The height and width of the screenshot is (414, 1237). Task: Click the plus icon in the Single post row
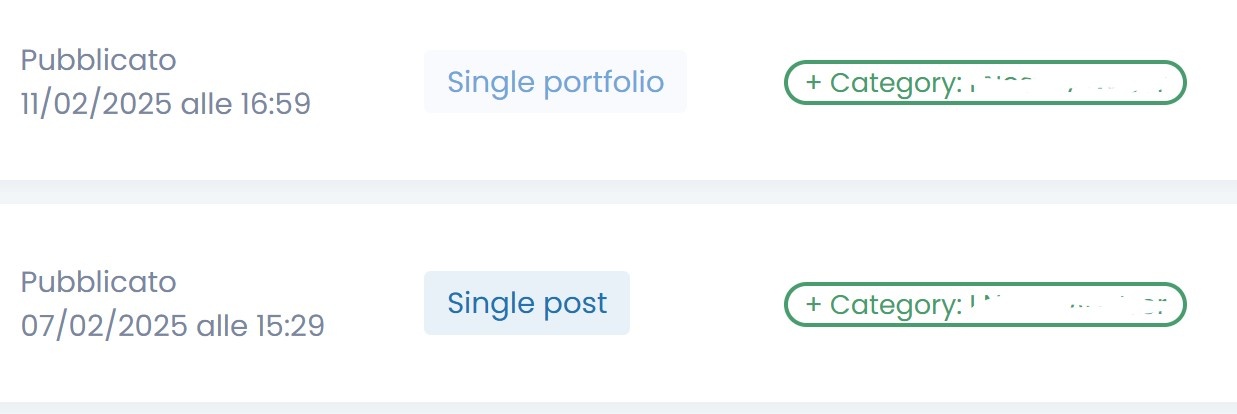click(813, 304)
